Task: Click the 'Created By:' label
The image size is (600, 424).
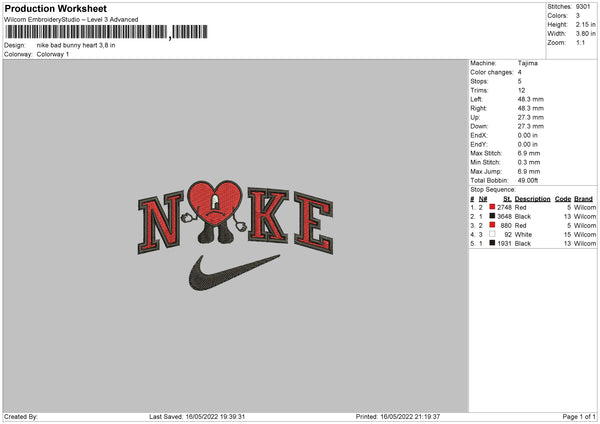Action: (21, 416)
